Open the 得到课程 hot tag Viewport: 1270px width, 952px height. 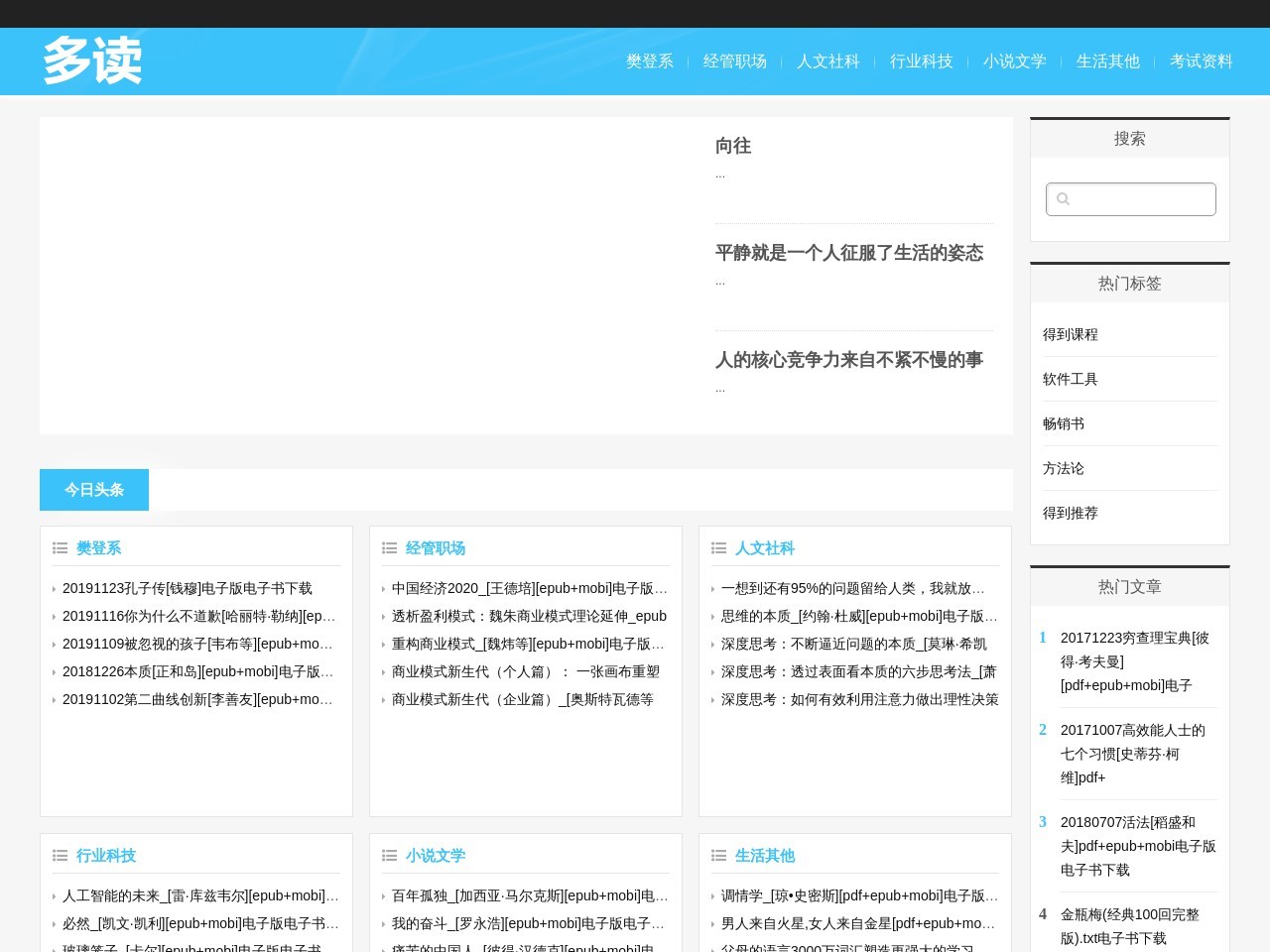1071,335
